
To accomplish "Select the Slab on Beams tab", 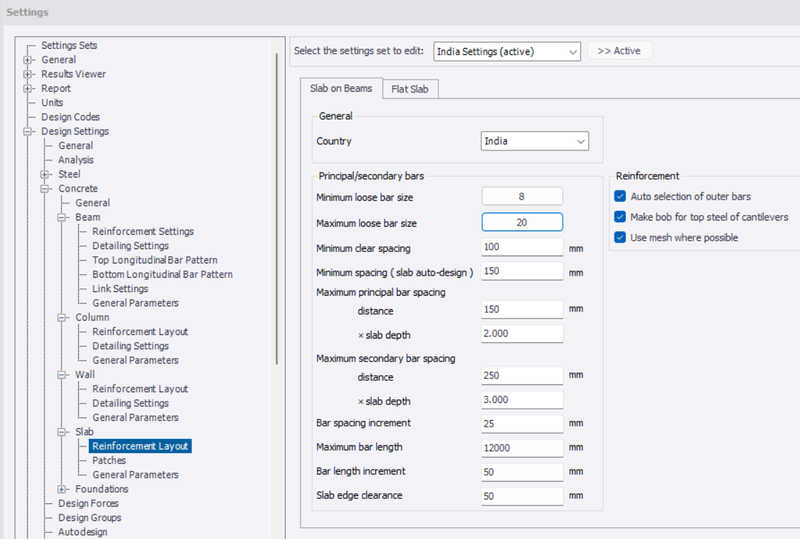I will (x=341, y=88).
